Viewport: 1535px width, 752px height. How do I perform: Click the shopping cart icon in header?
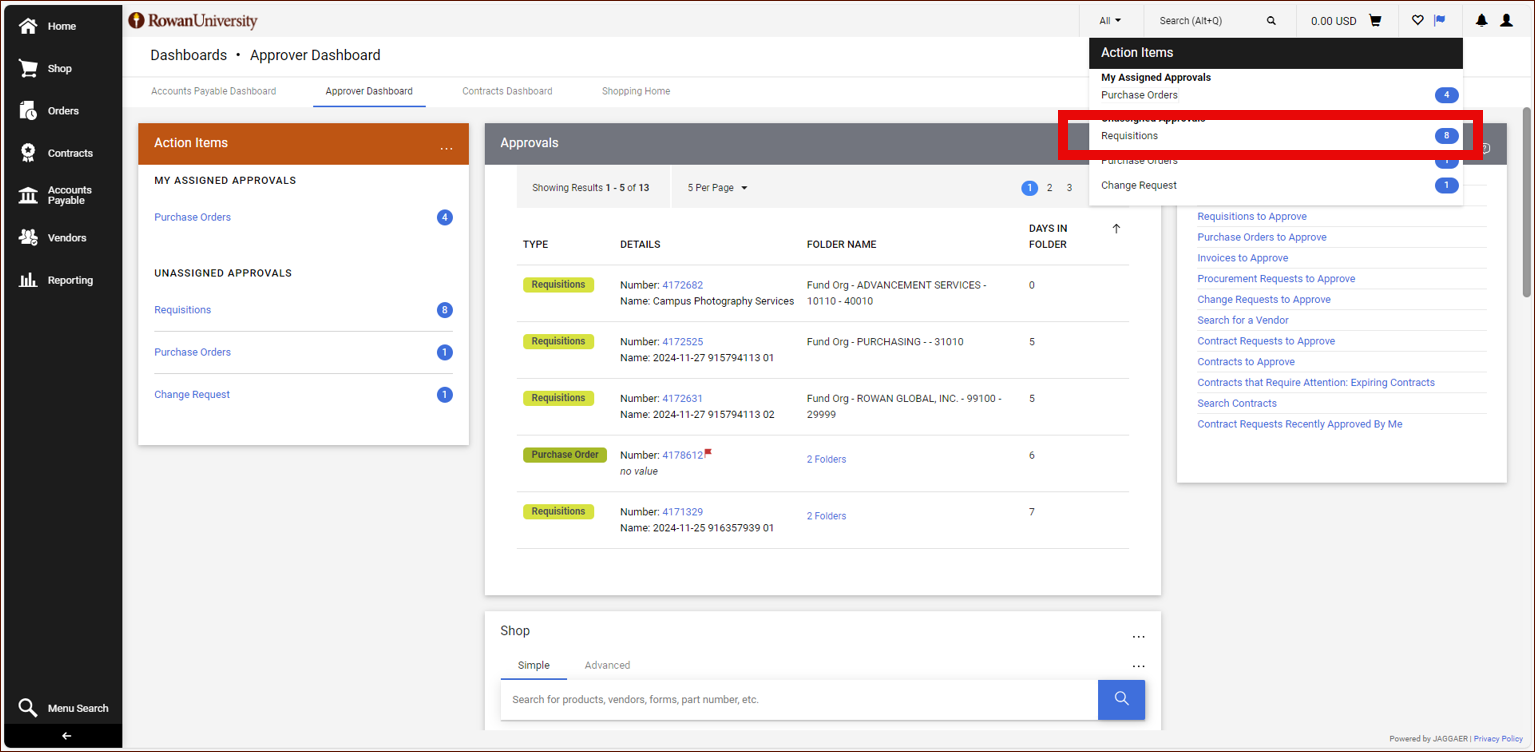click(x=1375, y=20)
